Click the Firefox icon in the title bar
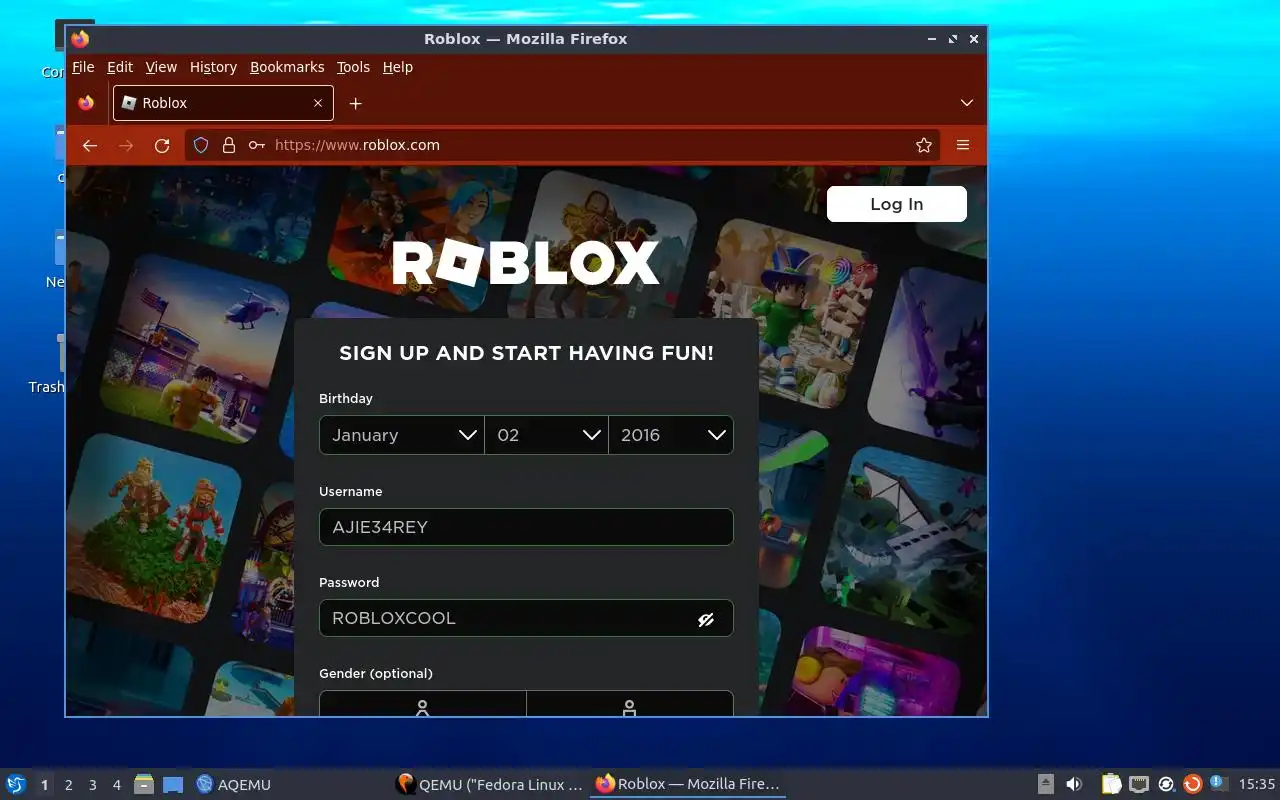The width and height of the screenshot is (1280, 800). pyautogui.click(x=80, y=39)
